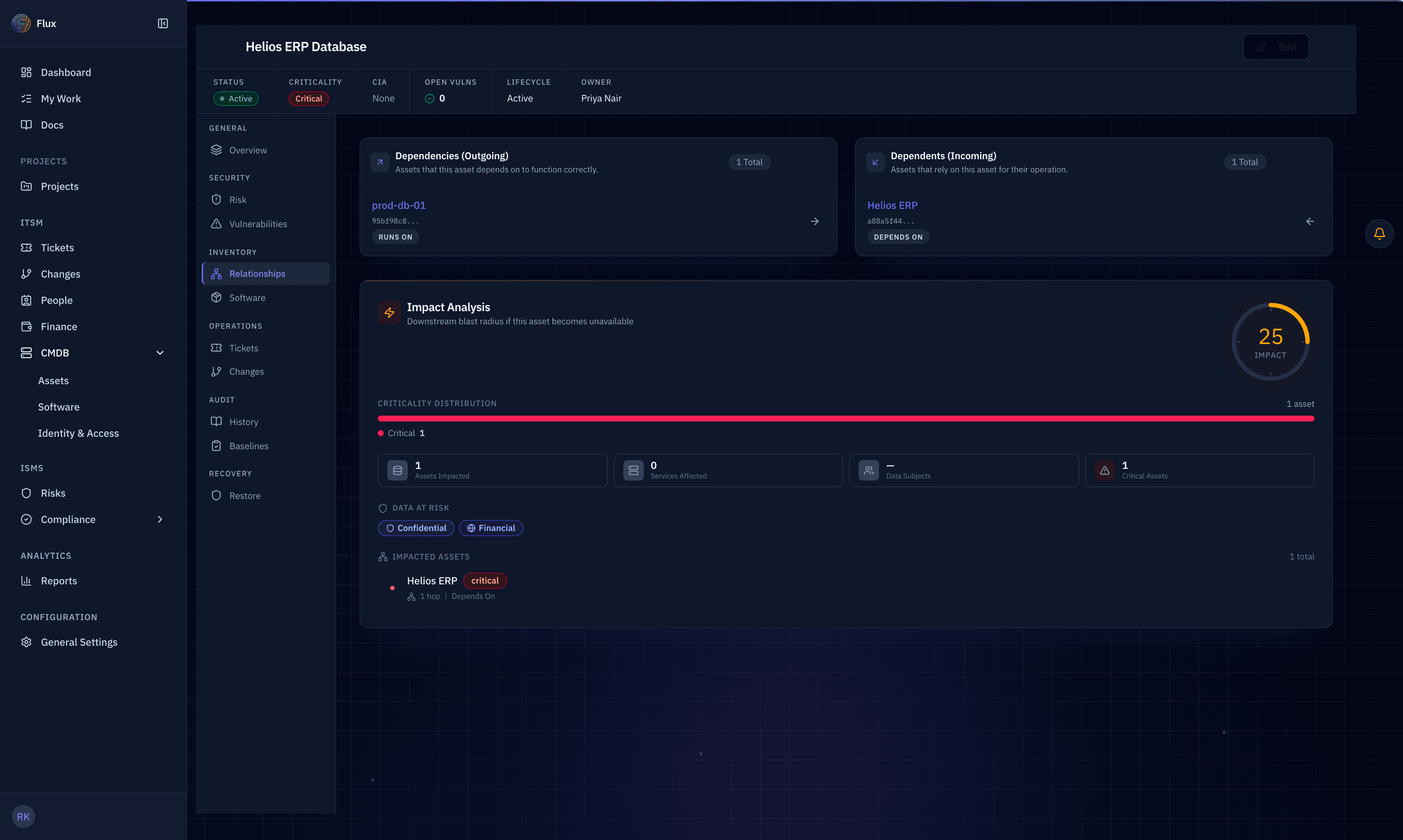Open Changes under Operations
The height and width of the screenshot is (840, 1403).
click(266, 372)
